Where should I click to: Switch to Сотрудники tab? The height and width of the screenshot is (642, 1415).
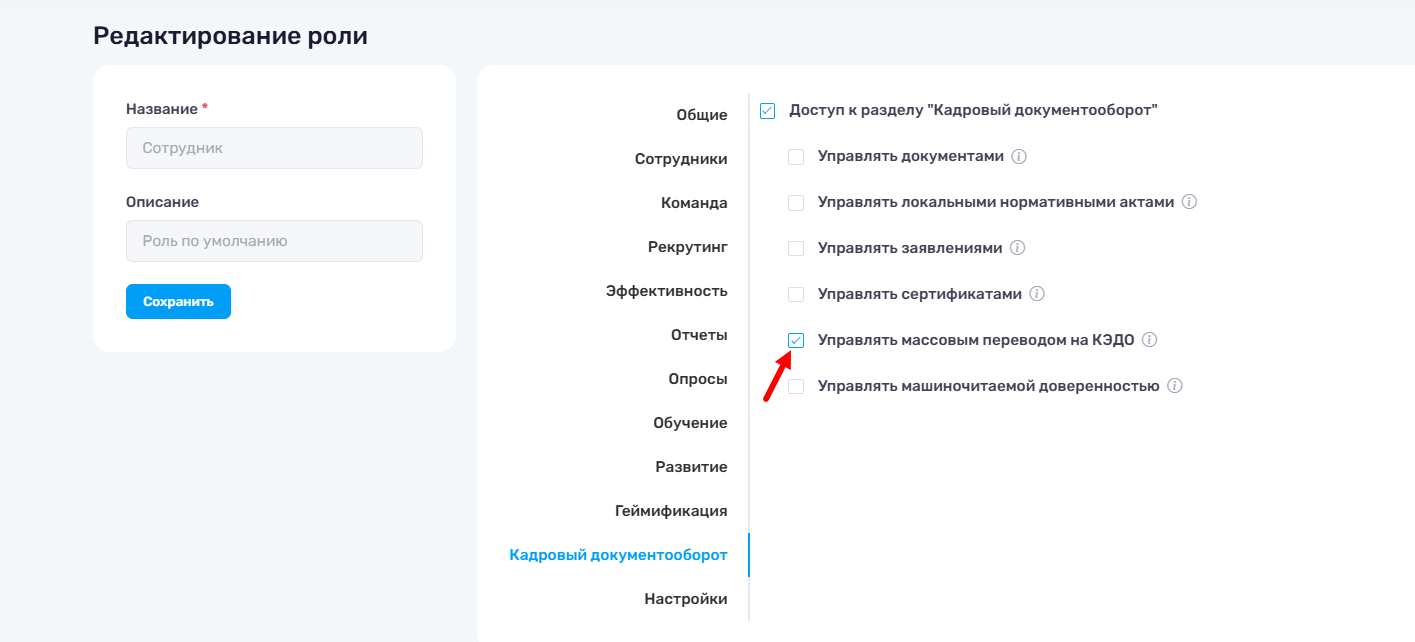[681, 159]
